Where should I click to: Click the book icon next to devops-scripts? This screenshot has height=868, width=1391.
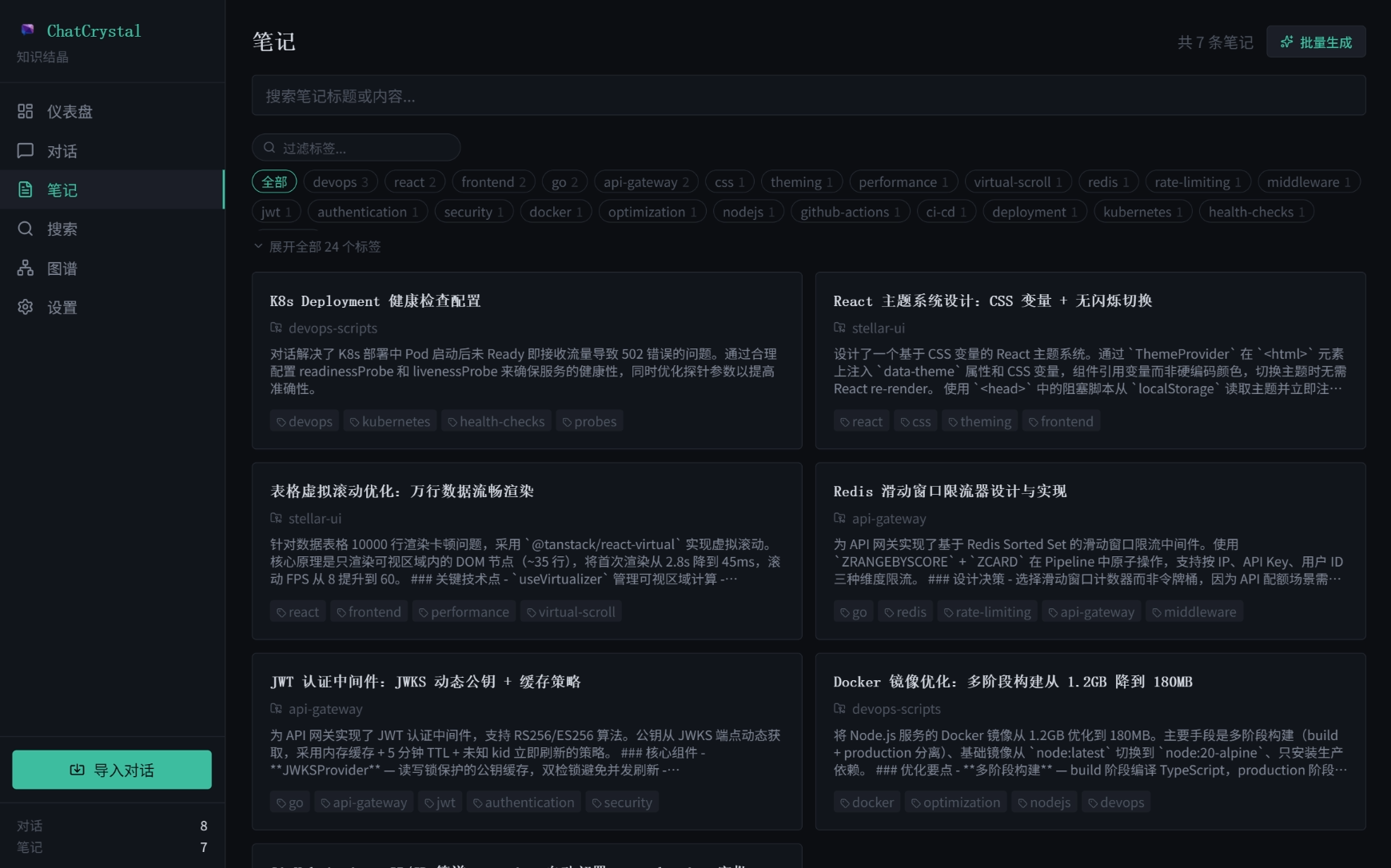276,328
